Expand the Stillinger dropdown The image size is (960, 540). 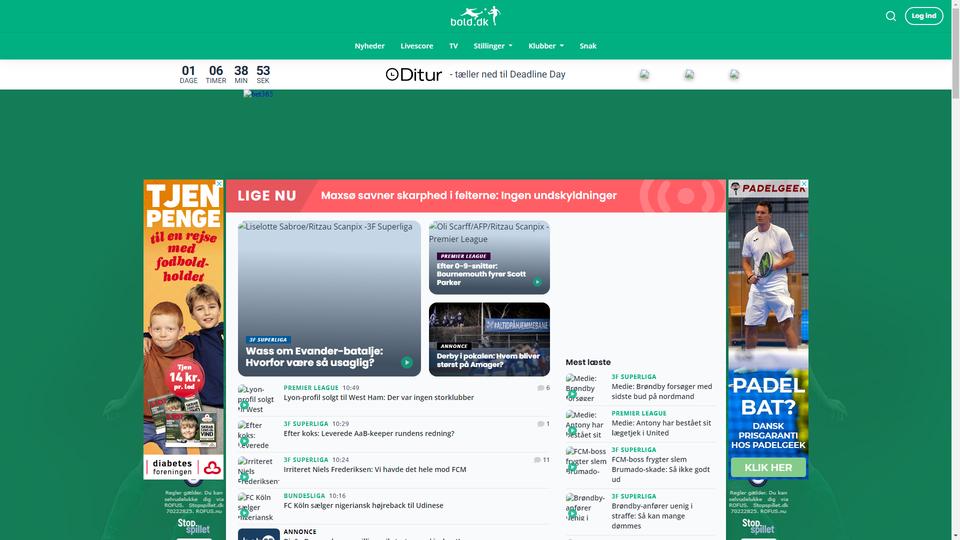[493, 46]
